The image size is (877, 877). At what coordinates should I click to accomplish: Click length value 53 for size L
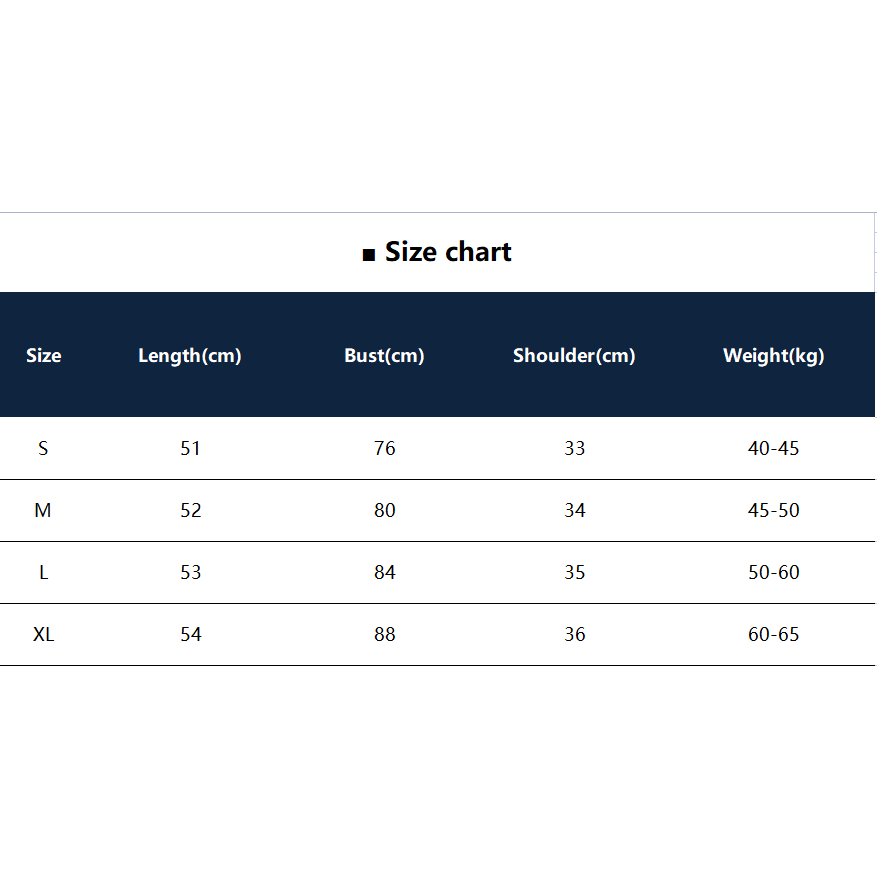point(190,572)
